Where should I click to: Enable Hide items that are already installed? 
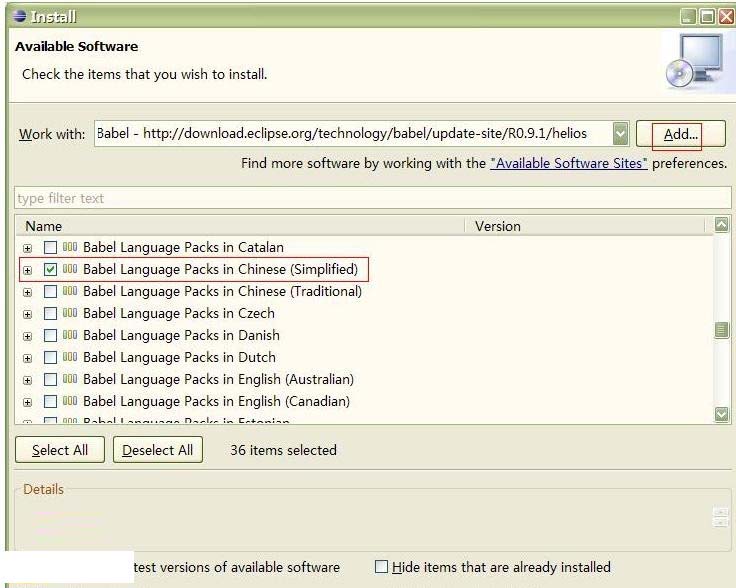pos(382,567)
